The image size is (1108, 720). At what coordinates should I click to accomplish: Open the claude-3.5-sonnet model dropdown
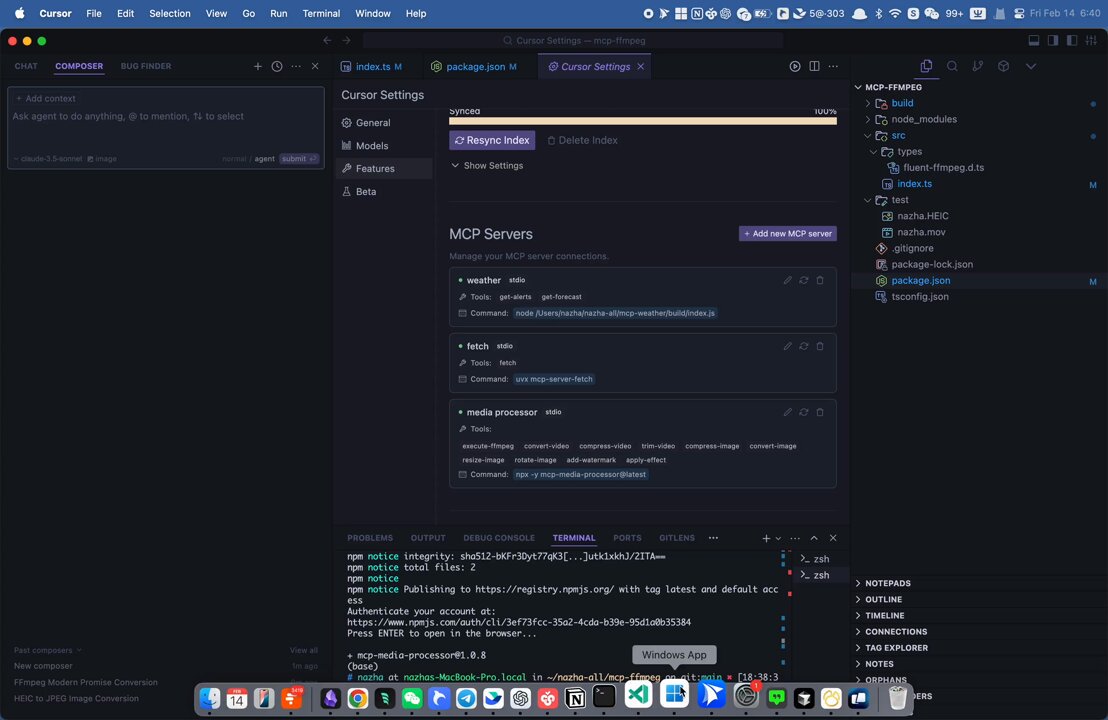(x=47, y=159)
